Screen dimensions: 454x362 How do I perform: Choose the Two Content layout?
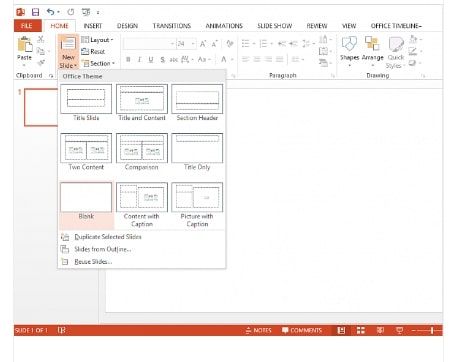(86, 152)
